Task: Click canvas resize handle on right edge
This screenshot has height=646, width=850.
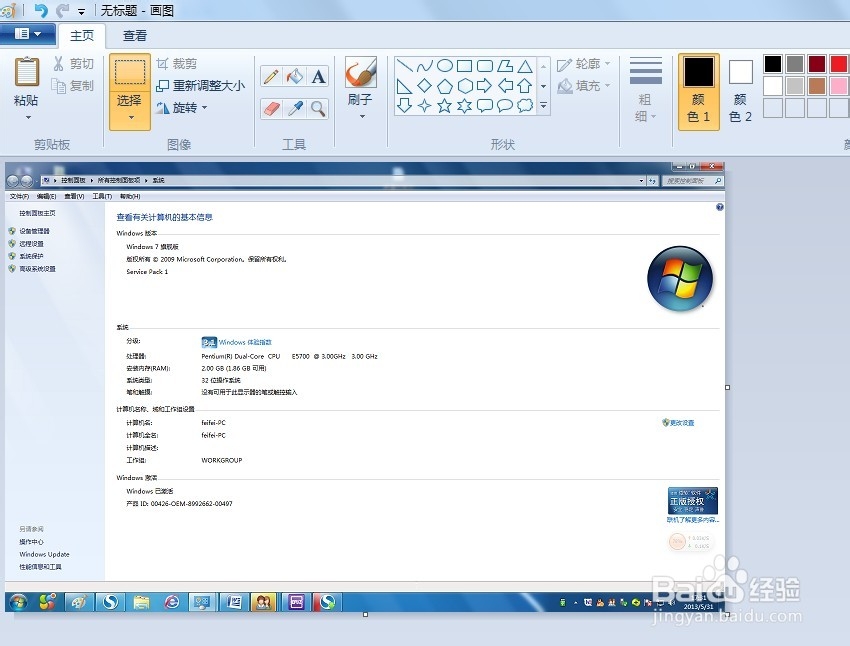Action: 727,387
